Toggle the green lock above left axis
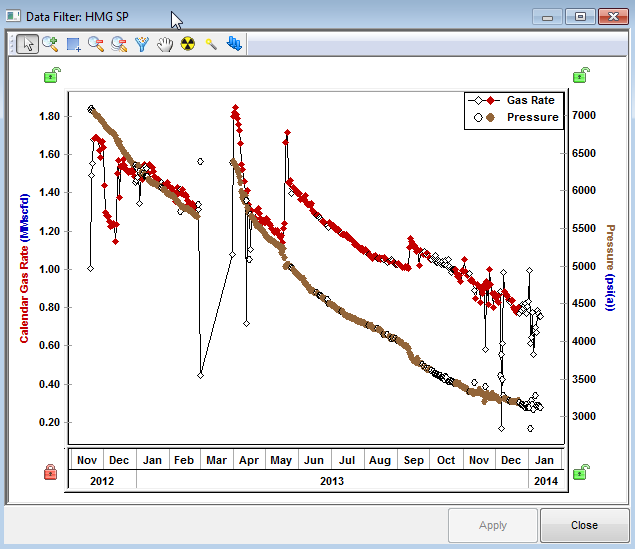The width and height of the screenshot is (635, 549). [x=52, y=75]
